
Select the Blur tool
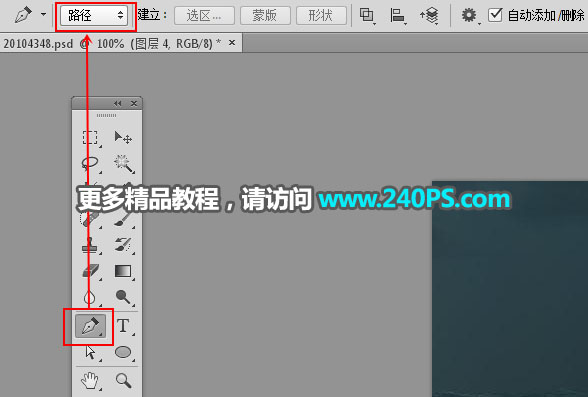pos(90,297)
